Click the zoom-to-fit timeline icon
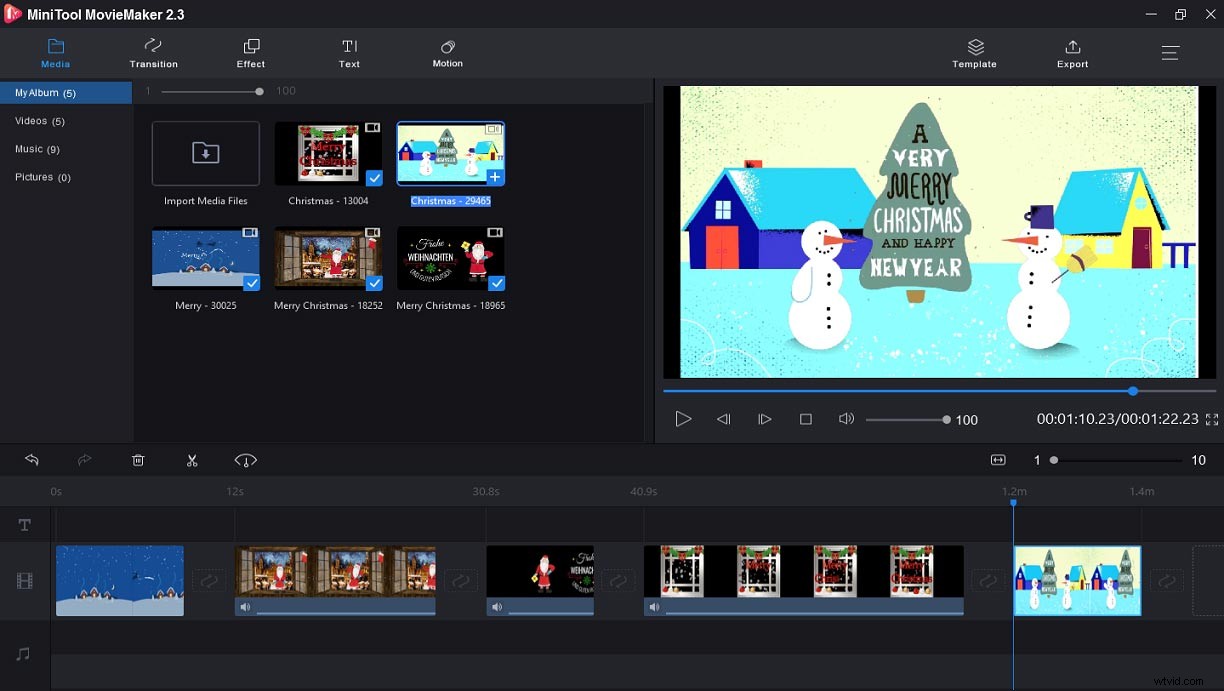This screenshot has width=1224, height=691. (x=997, y=459)
